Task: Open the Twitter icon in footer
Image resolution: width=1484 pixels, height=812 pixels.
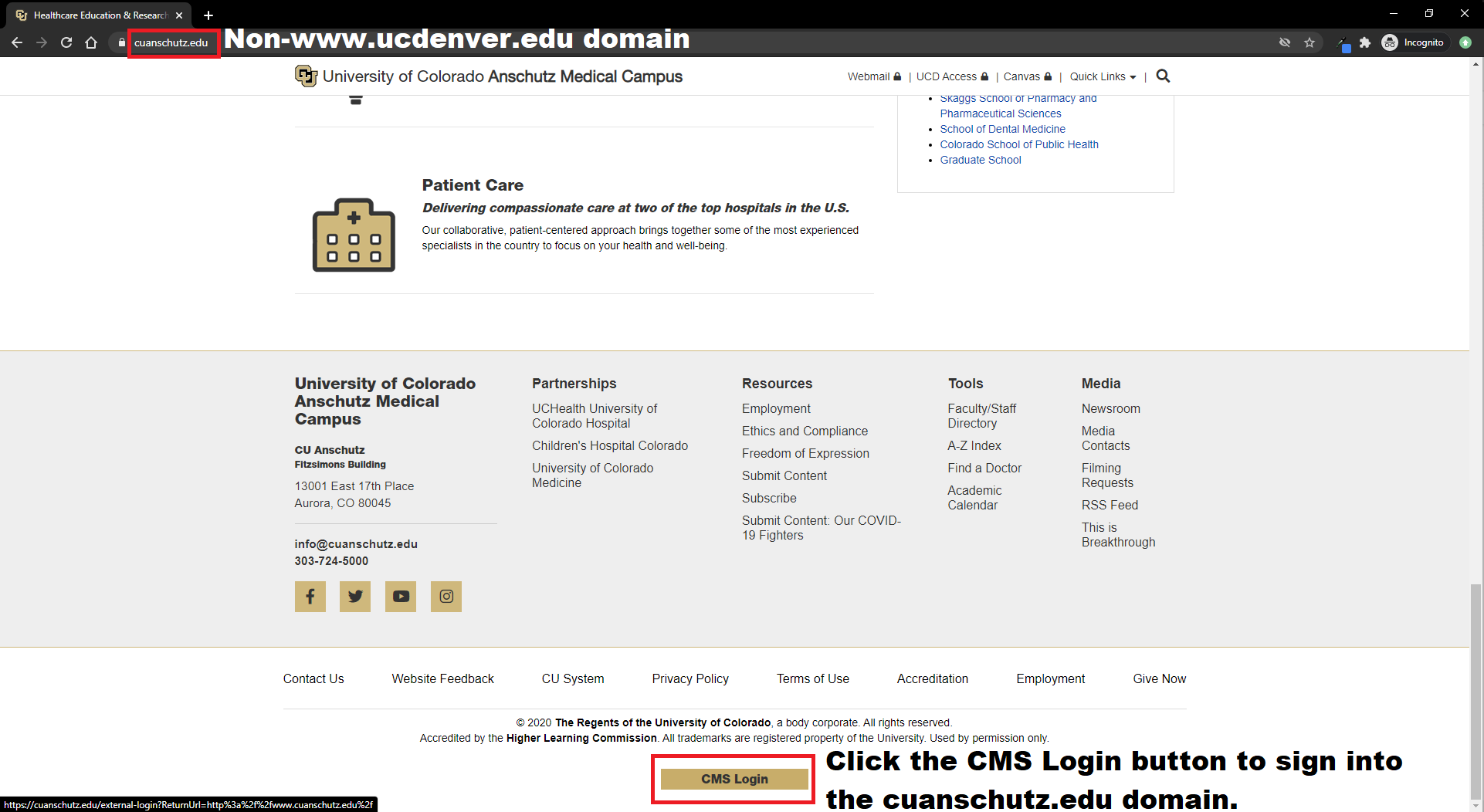Action: [x=355, y=596]
